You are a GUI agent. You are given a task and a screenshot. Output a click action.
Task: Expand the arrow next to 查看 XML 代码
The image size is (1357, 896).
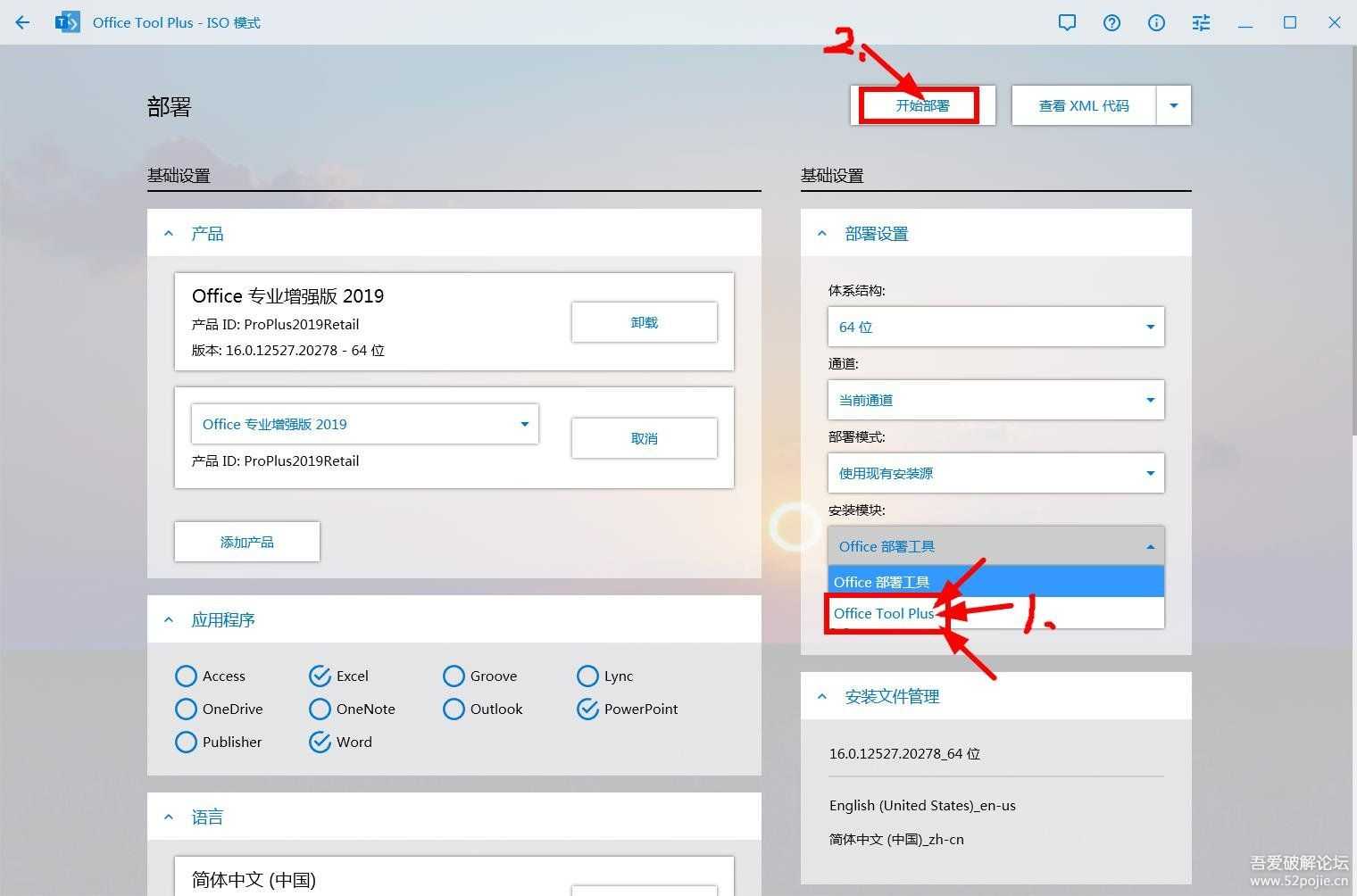(x=1174, y=105)
